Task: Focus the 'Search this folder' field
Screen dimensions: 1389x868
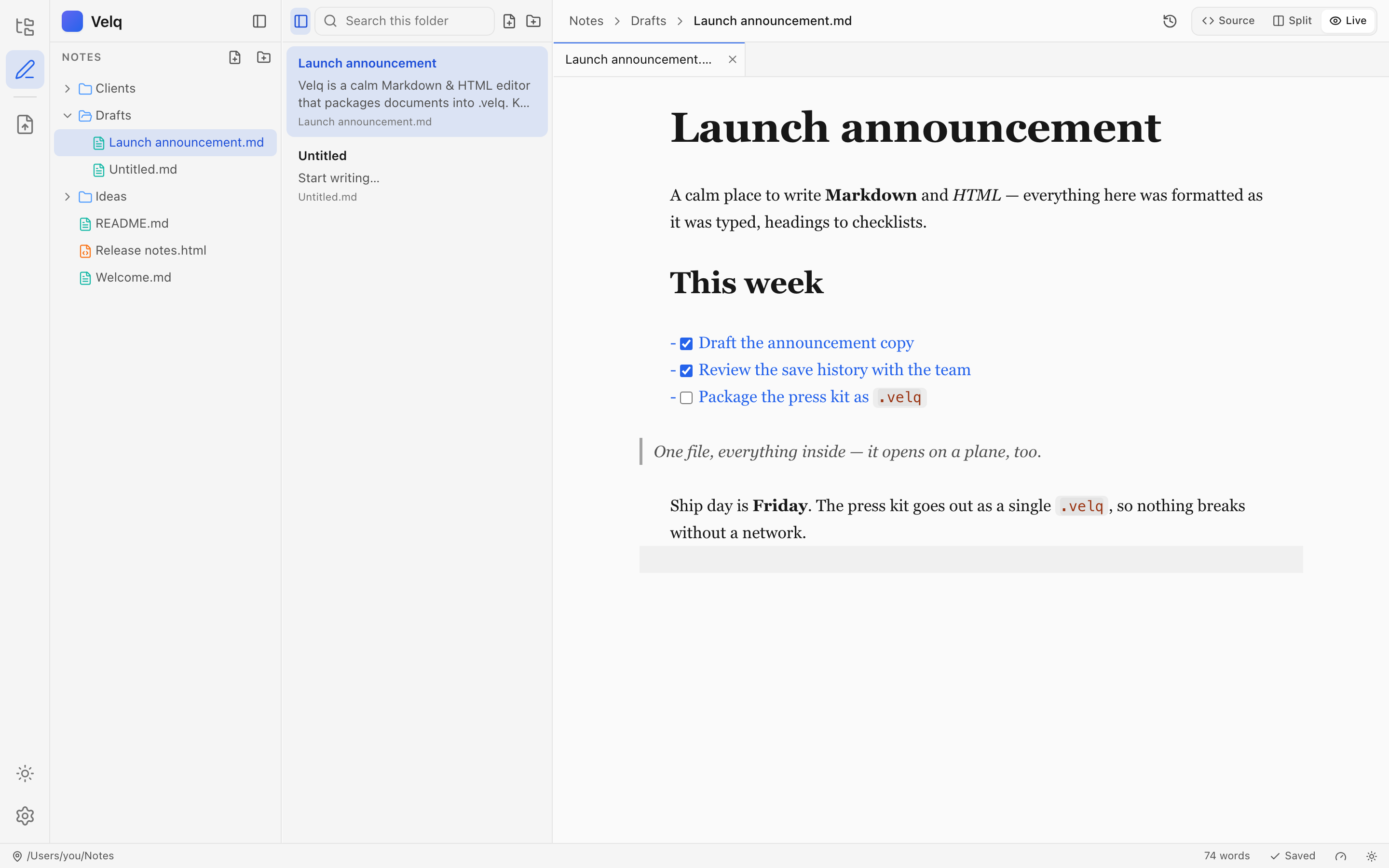Action: click(x=405, y=21)
